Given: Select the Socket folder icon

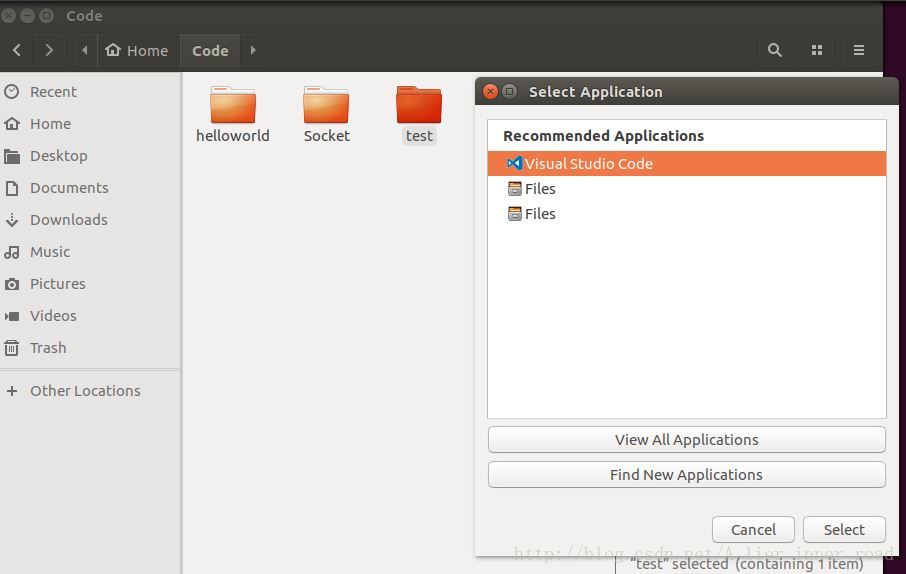Looking at the screenshot, I should pyautogui.click(x=326, y=105).
